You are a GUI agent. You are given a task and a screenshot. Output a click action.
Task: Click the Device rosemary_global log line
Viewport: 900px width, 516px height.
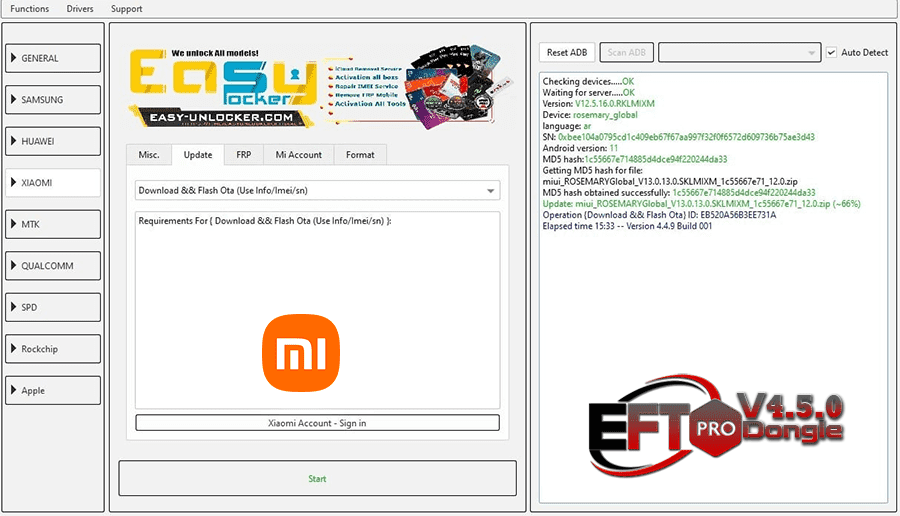pyautogui.click(x=590, y=115)
